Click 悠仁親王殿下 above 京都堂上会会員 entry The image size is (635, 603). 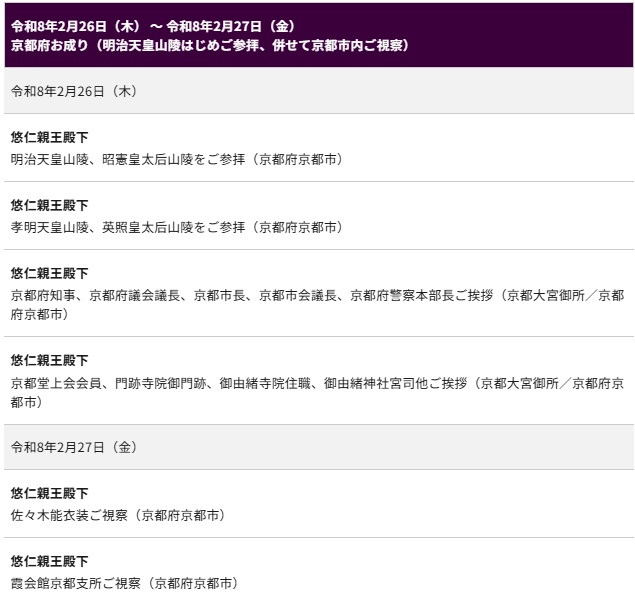(49, 360)
